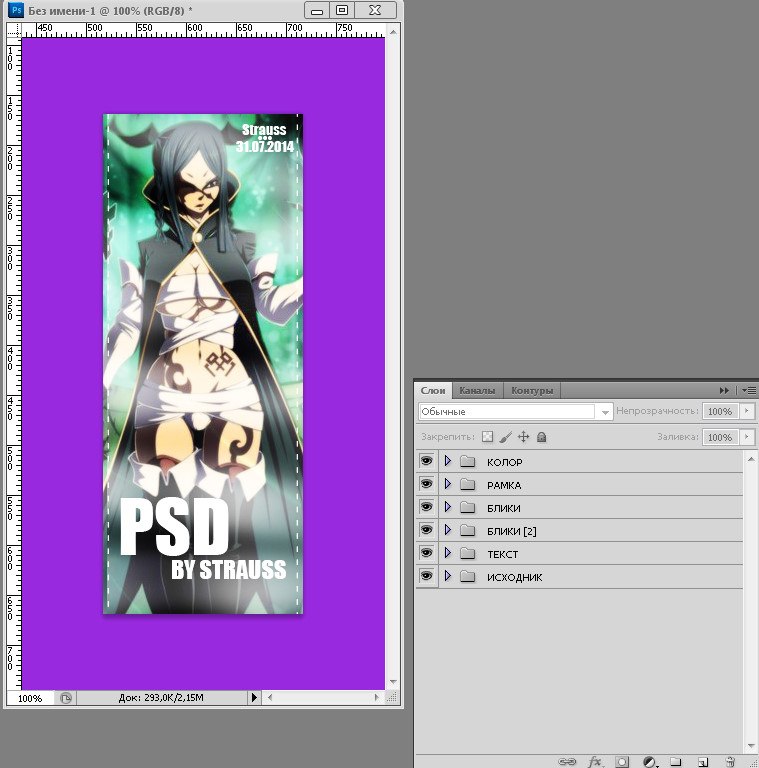759x768 pixels.
Task: Lock position move icon
Action: [x=523, y=436]
